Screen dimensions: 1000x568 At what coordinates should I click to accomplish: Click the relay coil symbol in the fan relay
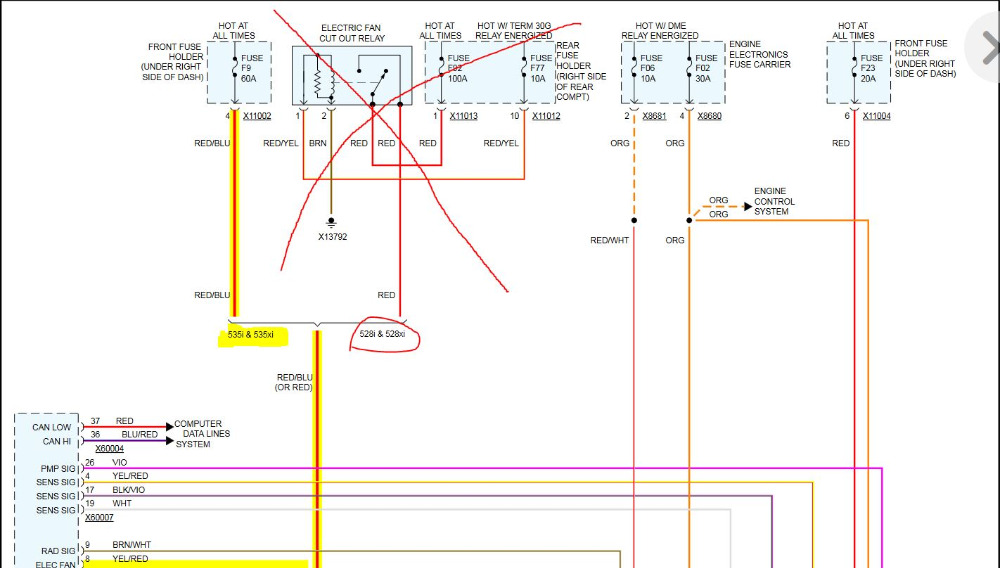(320, 76)
